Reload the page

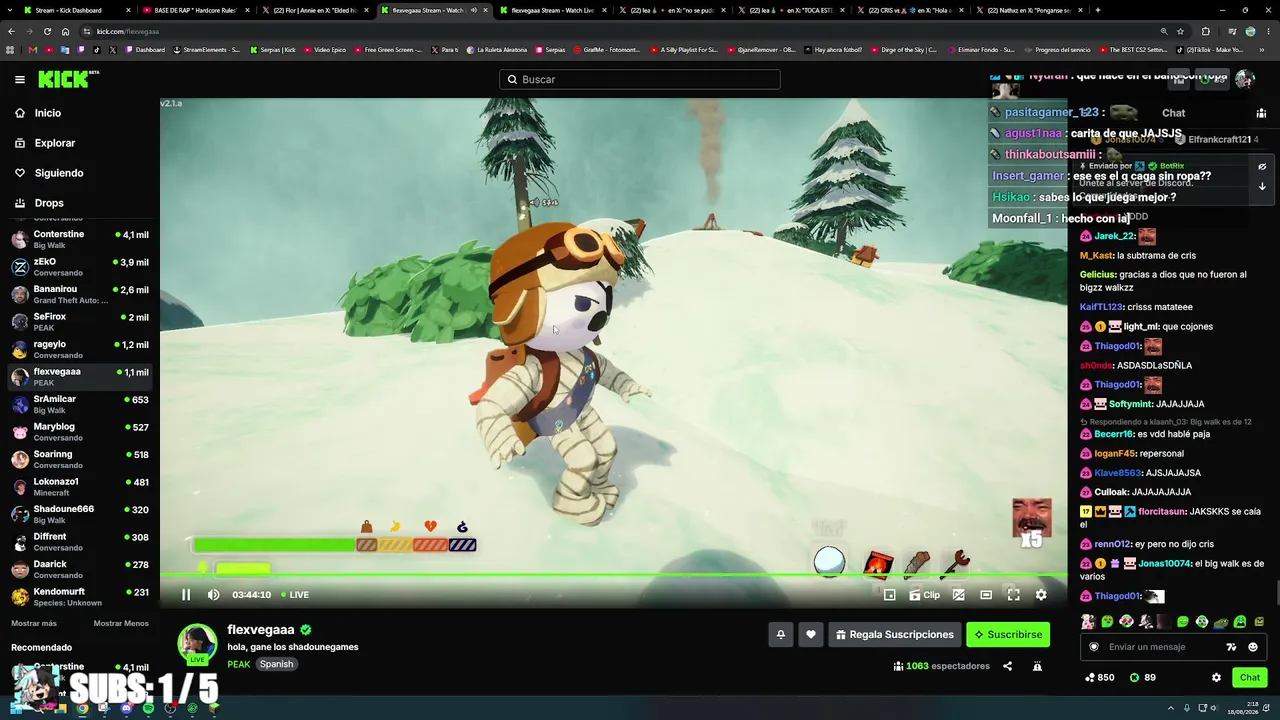47,31
